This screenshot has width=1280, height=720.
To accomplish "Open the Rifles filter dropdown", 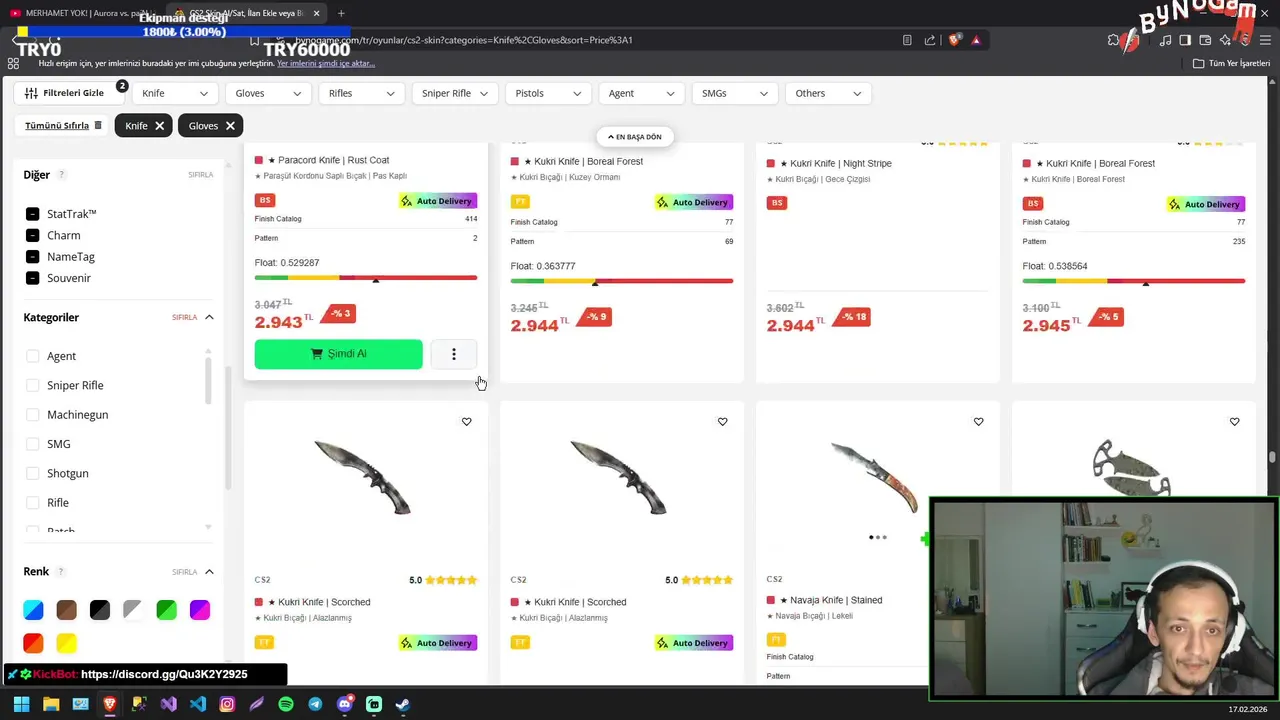I will click(x=362, y=93).
